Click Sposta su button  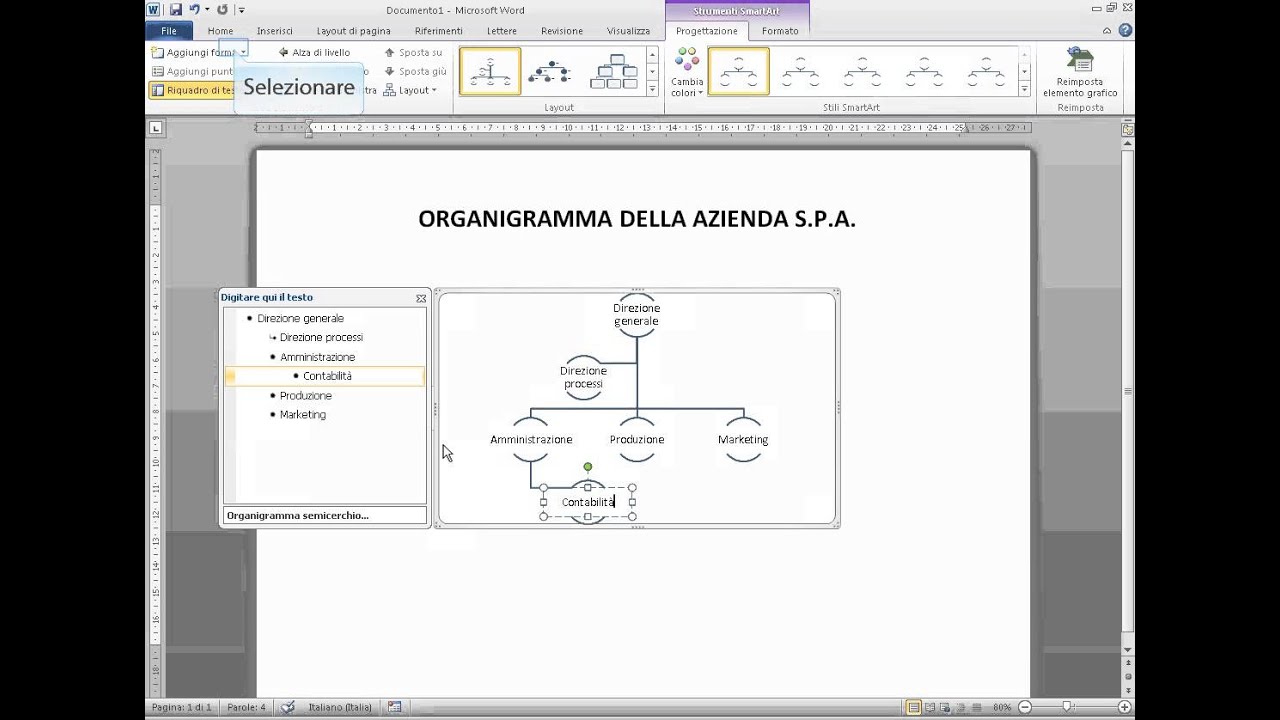(x=413, y=52)
